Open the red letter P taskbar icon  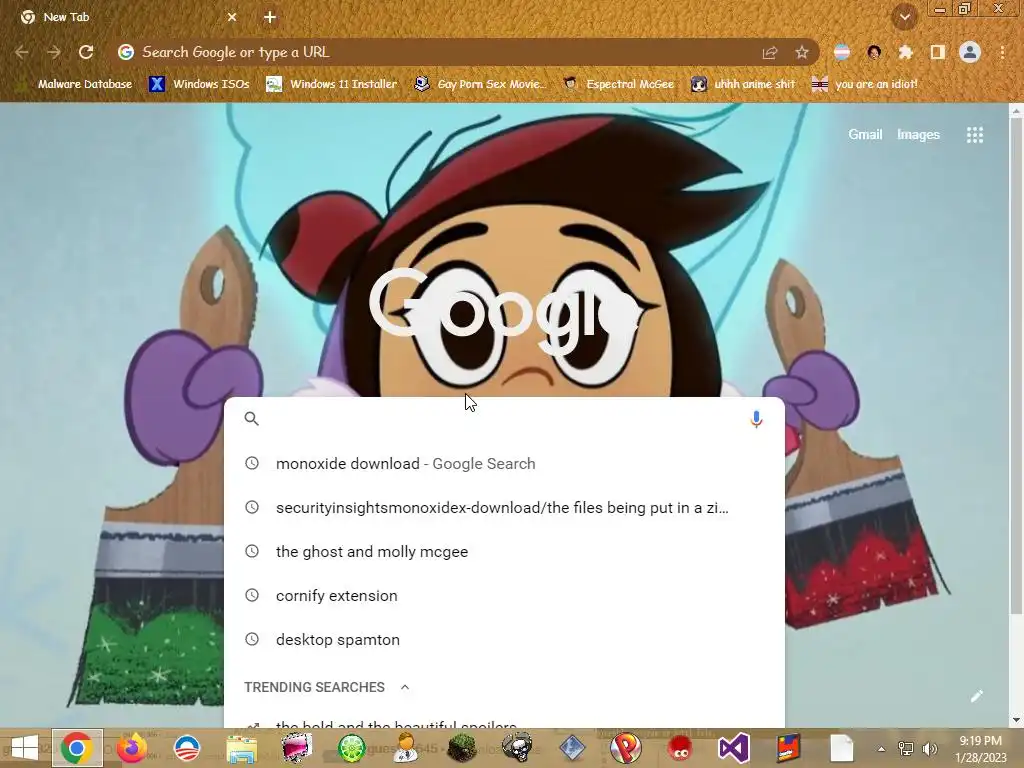[x=625, y=748]
